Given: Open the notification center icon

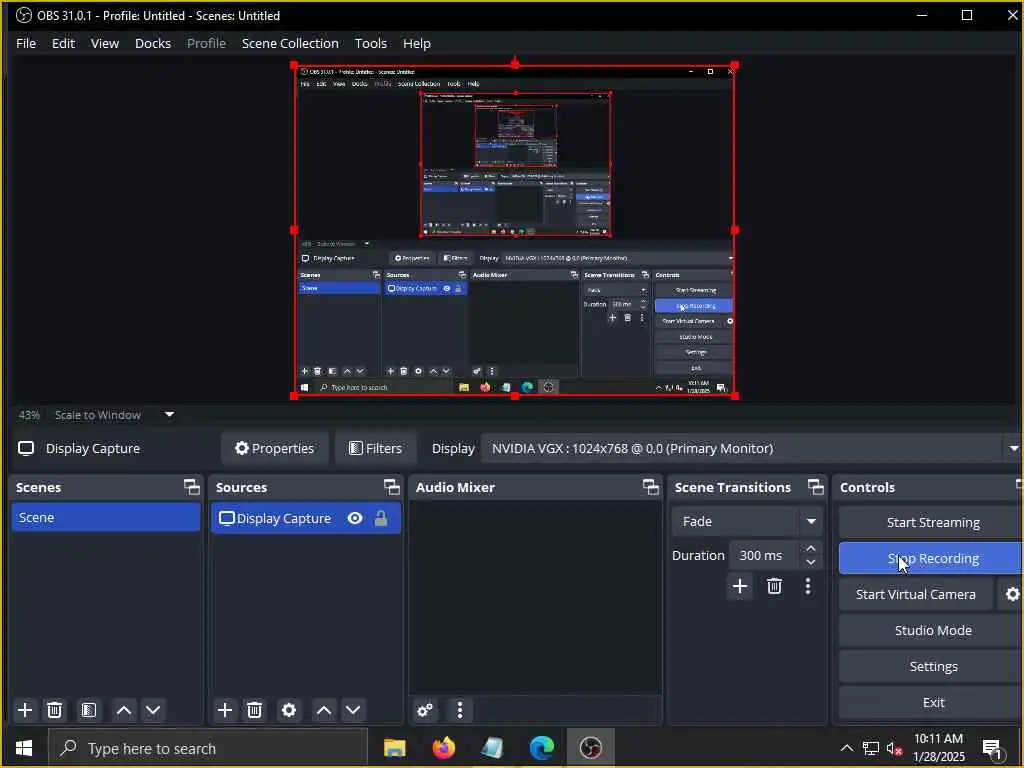Looking at the screenshot, I should [992, 748].
